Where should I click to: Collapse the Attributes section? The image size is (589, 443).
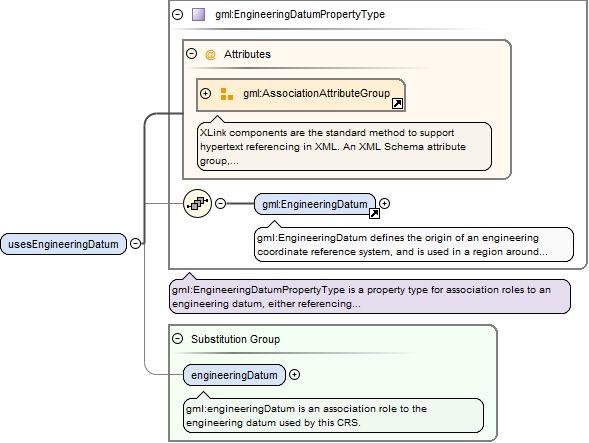coord(192,53)
